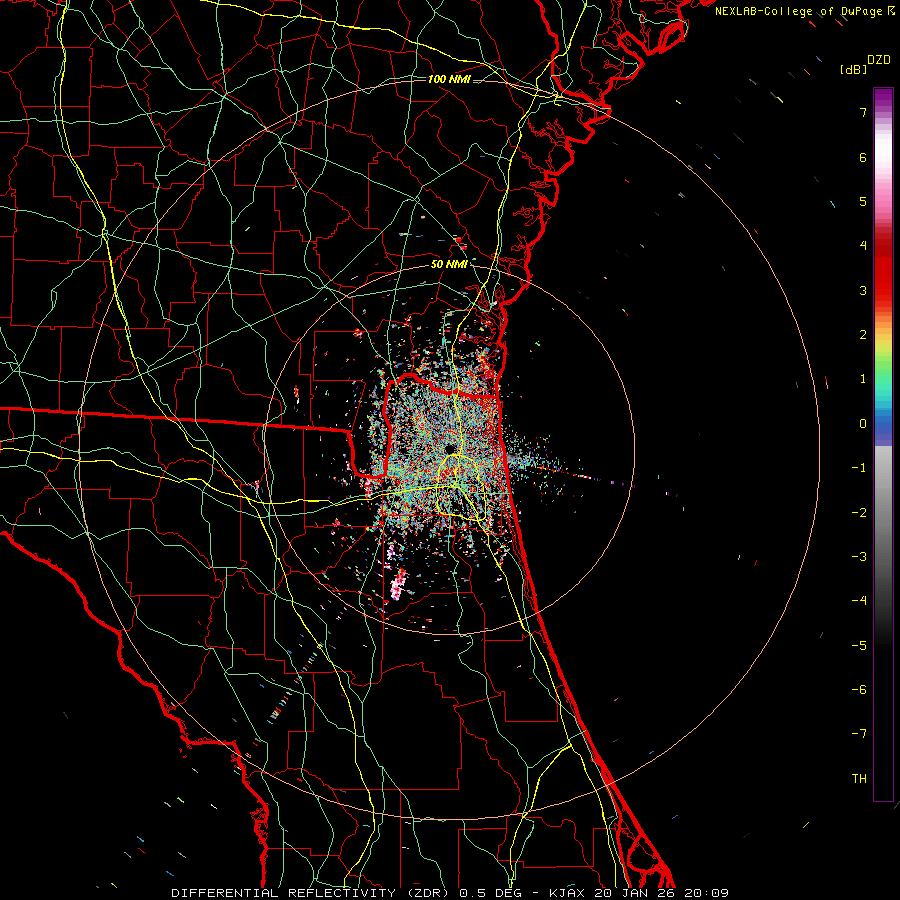This screenshot has width=900, height=900.
Task: Pick the 5 tick label on the scale
Action: click(x=863, y=201)
